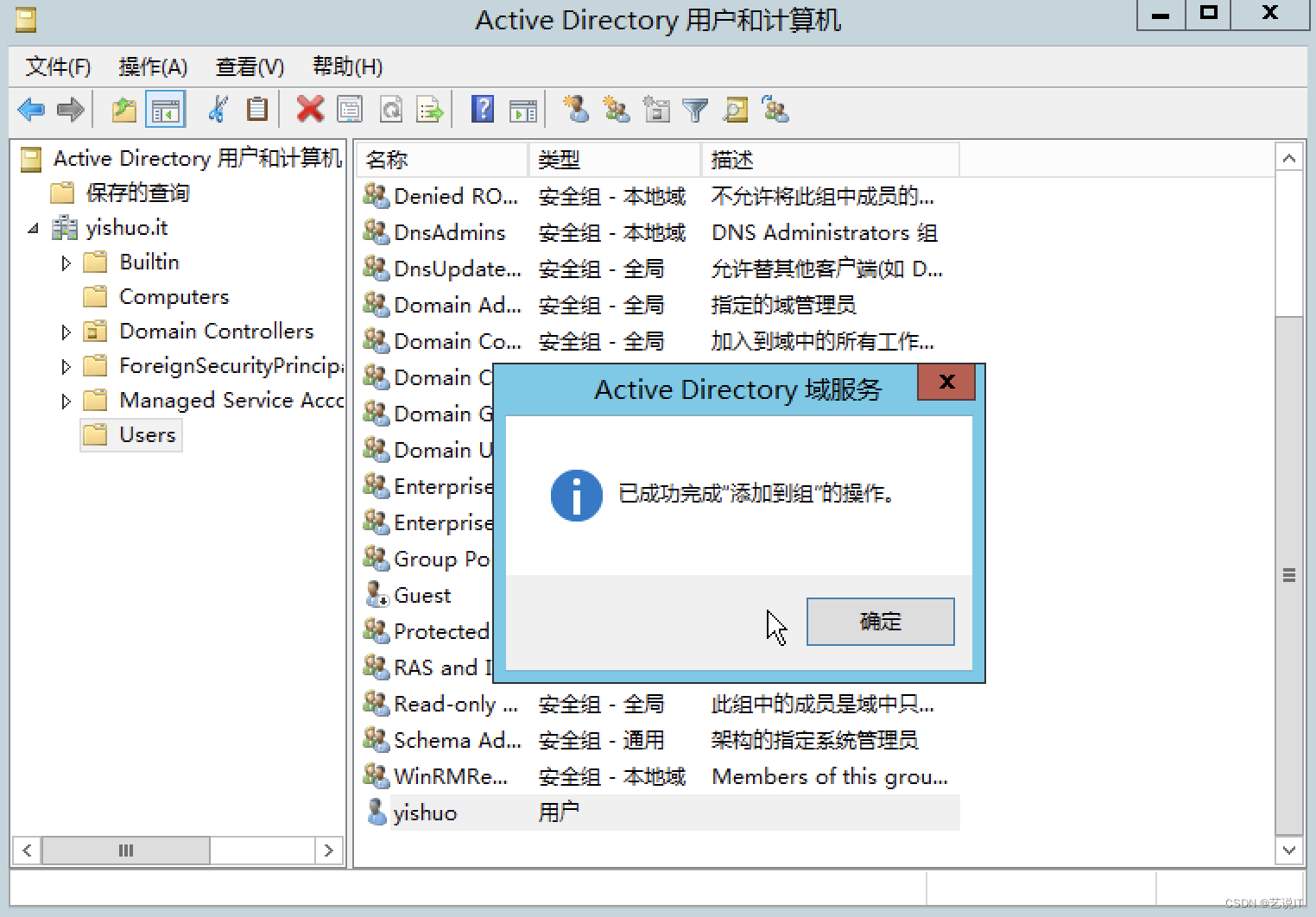Click the 保存的查询 folder icon

[x=62, y=193]
